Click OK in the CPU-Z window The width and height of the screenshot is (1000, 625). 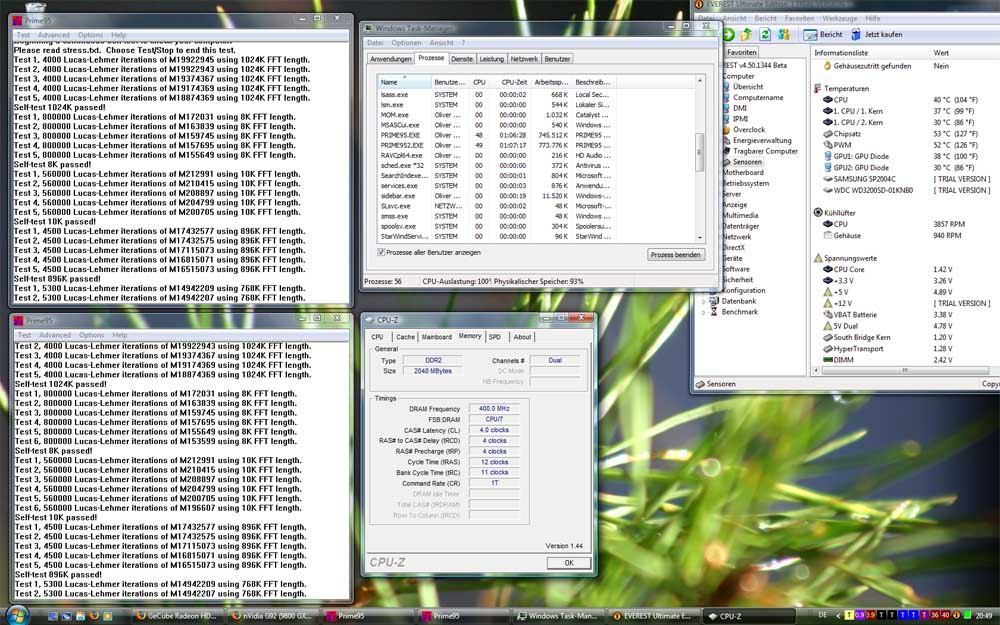tap(569, 563)
